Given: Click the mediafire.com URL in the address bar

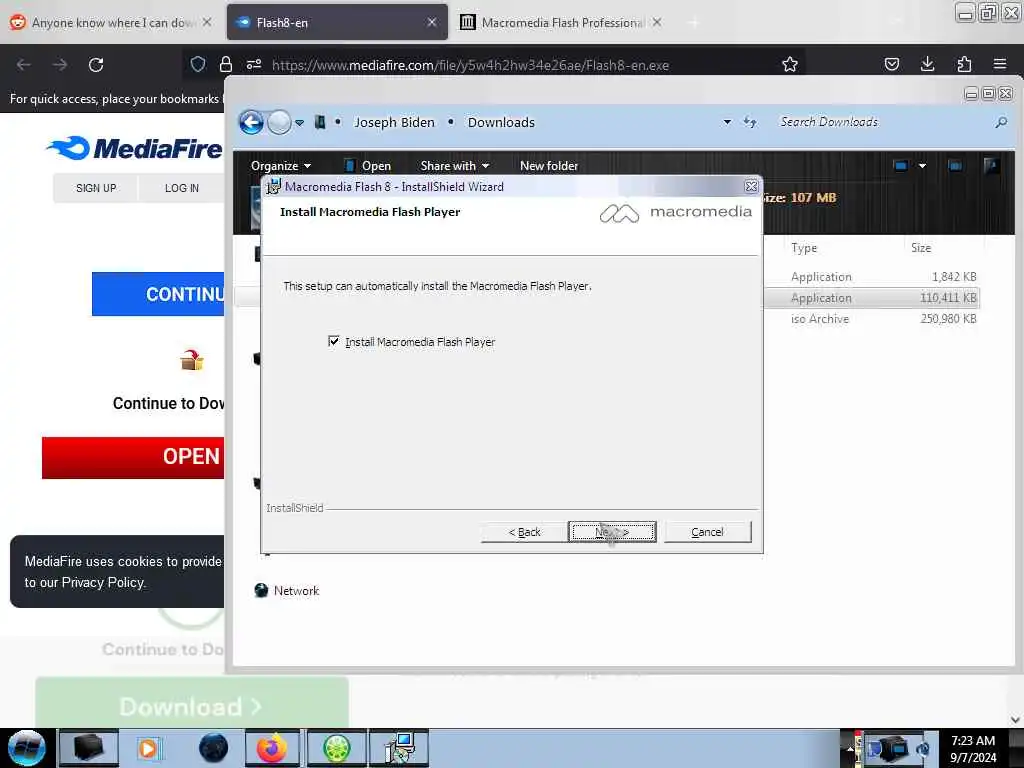Looking at the screenshot, I should (x=470, y=65).
